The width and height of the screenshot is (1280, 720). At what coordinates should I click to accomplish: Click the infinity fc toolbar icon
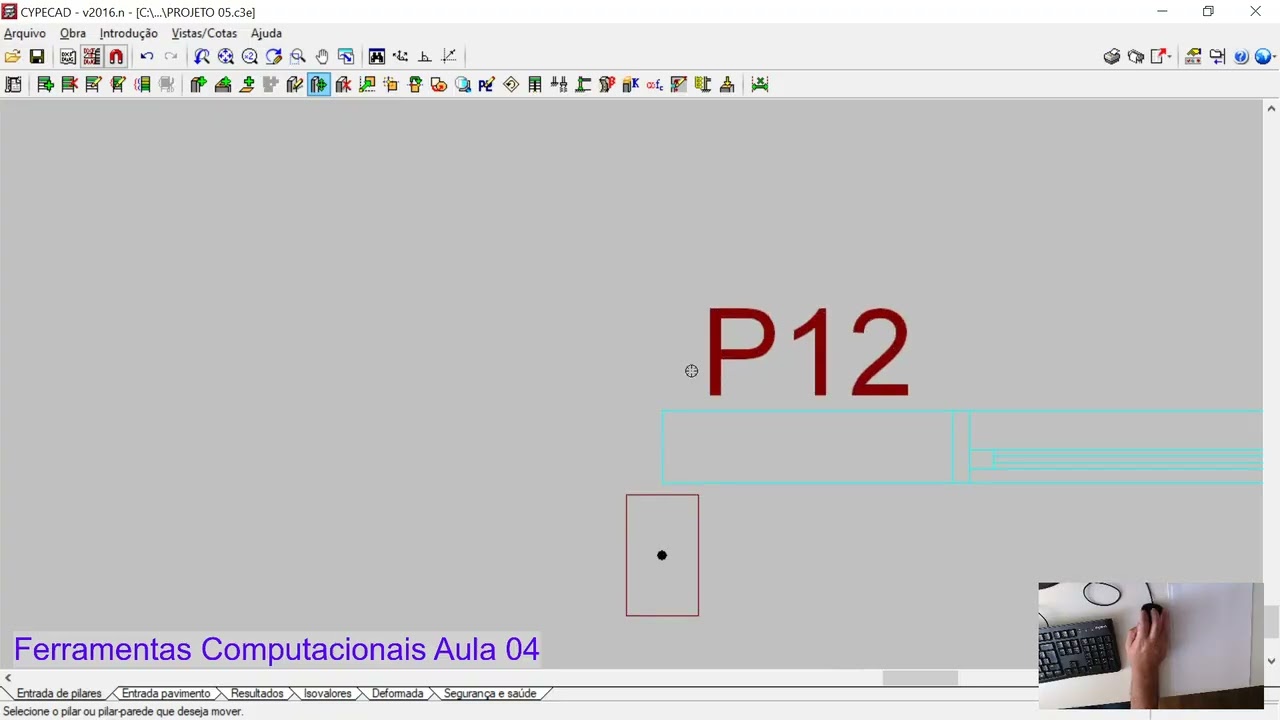[655, 85]
